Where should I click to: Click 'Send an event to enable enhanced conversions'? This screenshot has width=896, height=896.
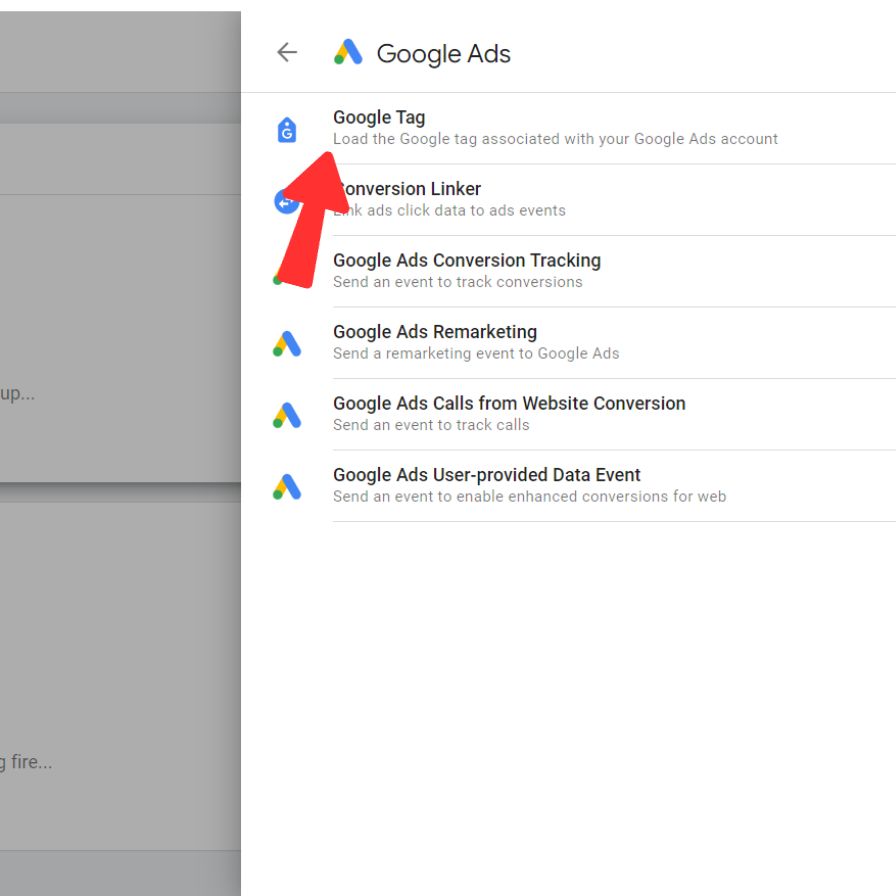[x=529, y=496]
